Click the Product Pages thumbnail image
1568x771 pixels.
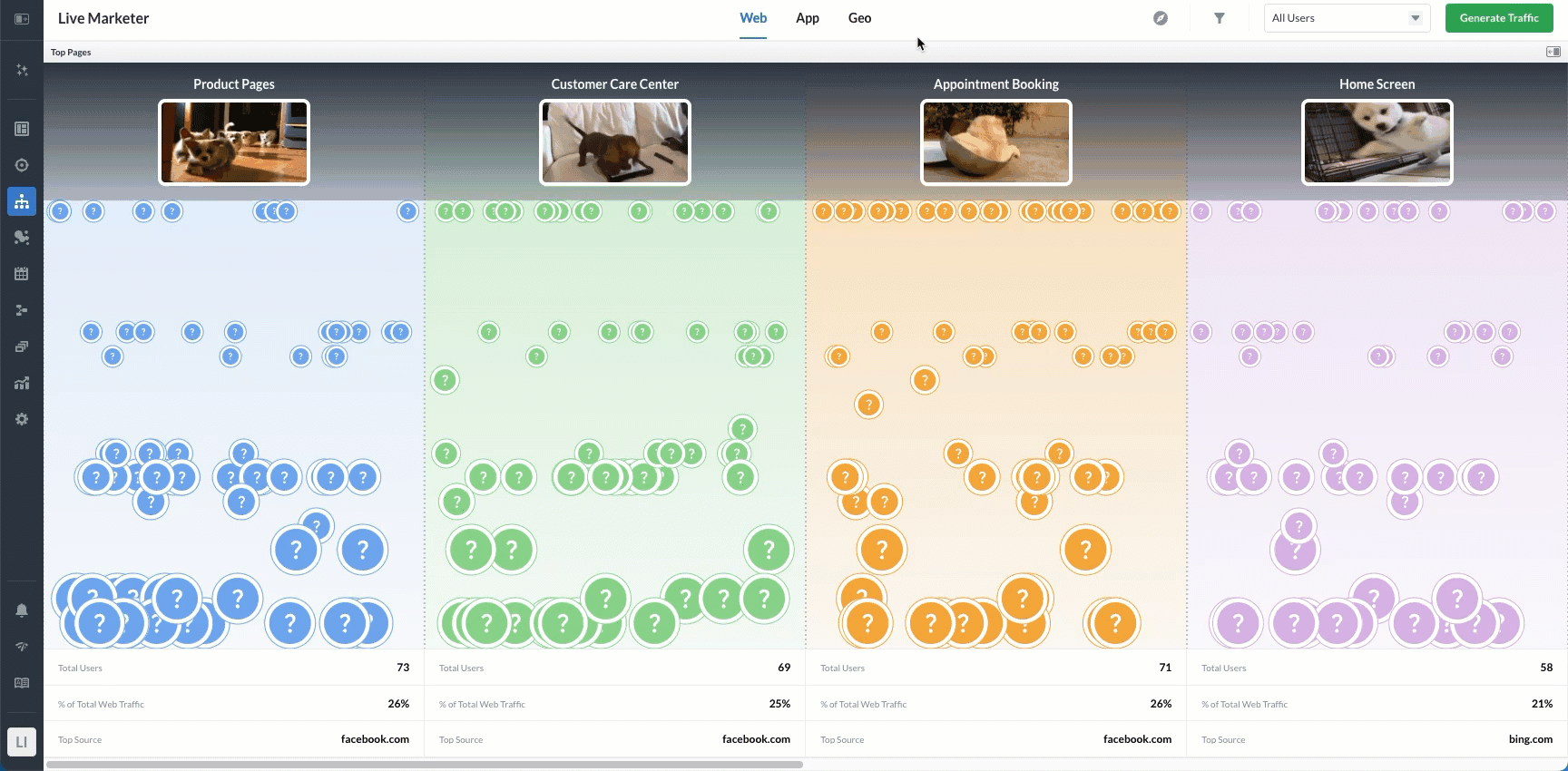(234, 142)
